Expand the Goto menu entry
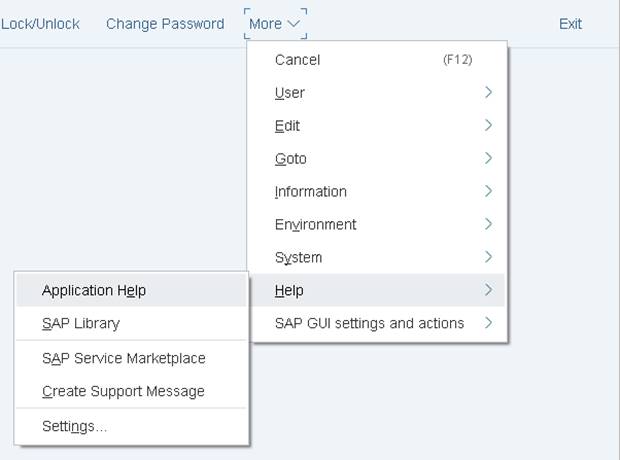Image resolution: width=620 pixels, height=460 pixels. click(x=291, y=159)
